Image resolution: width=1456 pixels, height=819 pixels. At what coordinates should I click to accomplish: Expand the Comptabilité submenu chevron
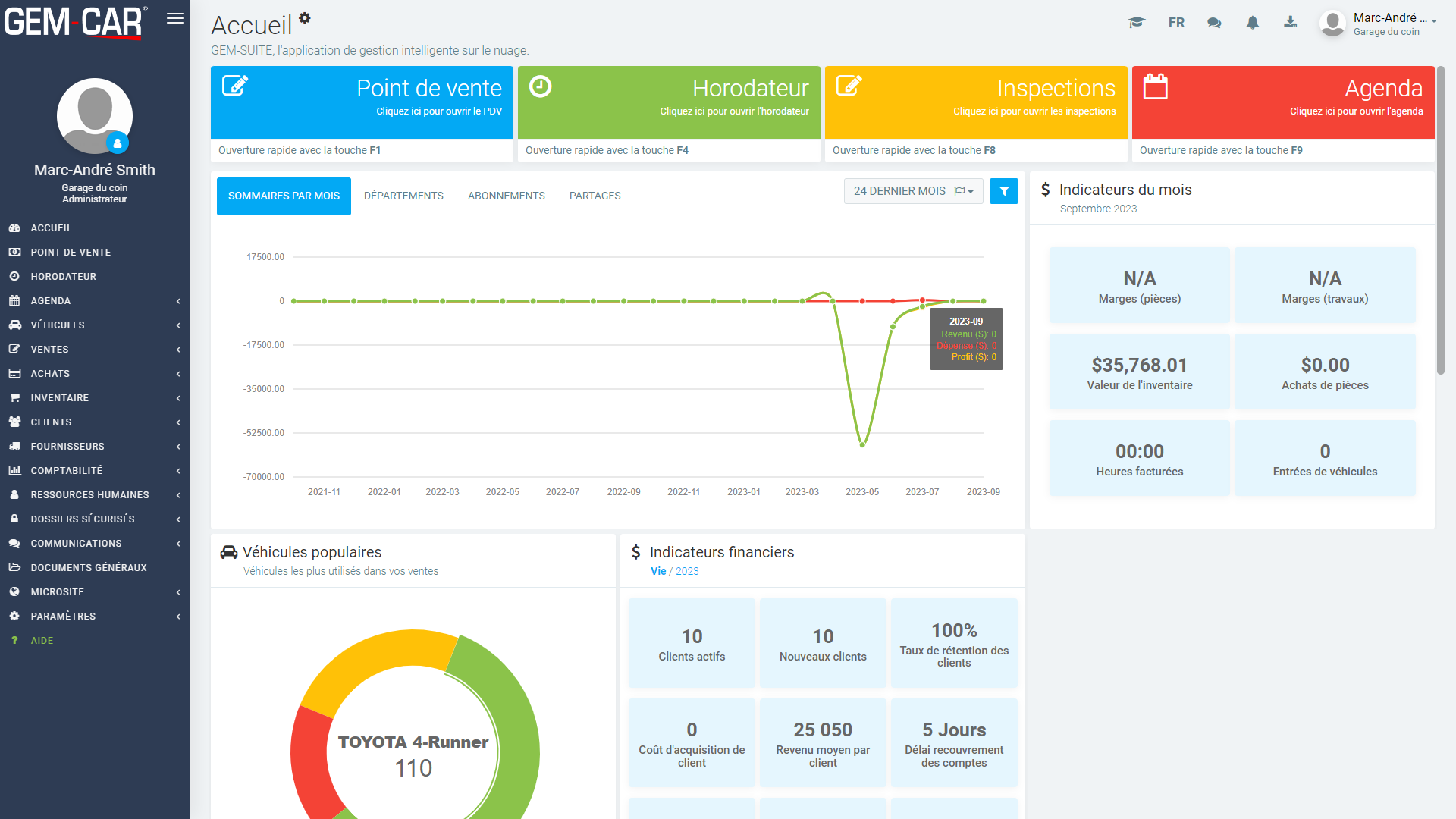click(178, 471)
